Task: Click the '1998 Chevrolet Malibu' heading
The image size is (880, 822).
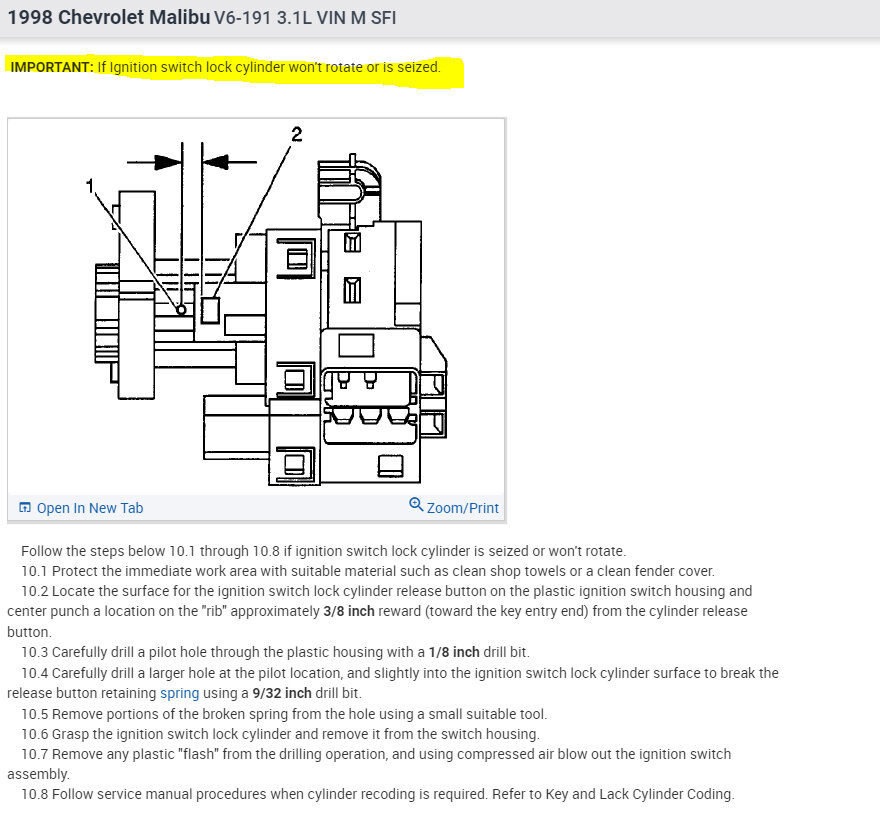Action: [109, 17]
